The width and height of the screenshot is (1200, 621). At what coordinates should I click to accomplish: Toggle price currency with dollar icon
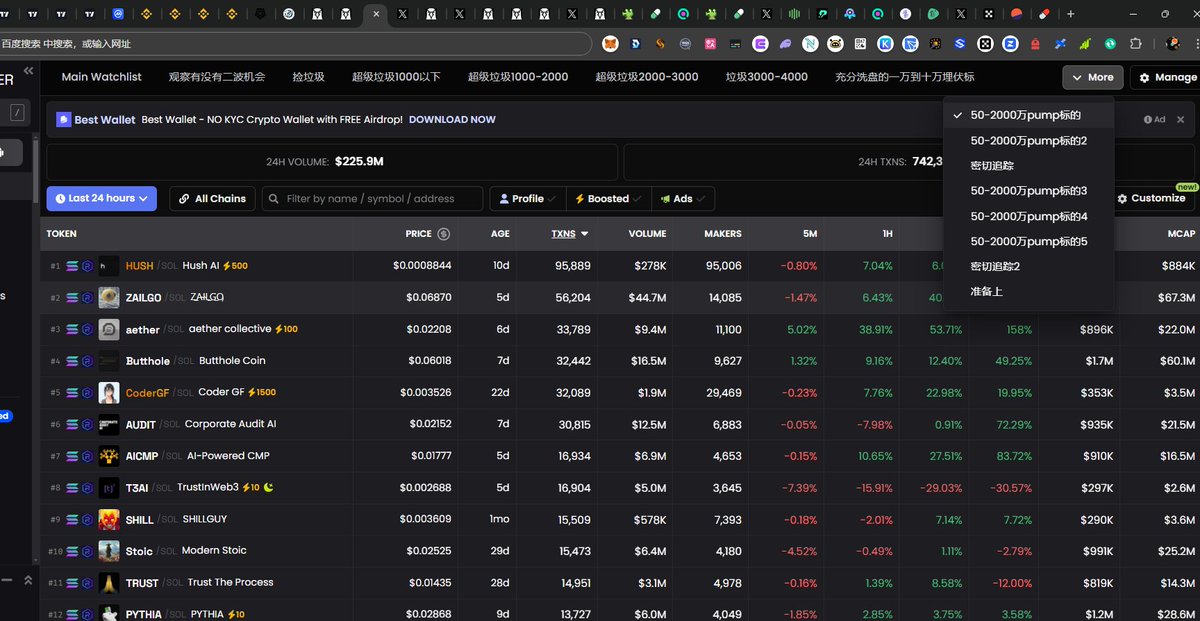tap(443, 234)
